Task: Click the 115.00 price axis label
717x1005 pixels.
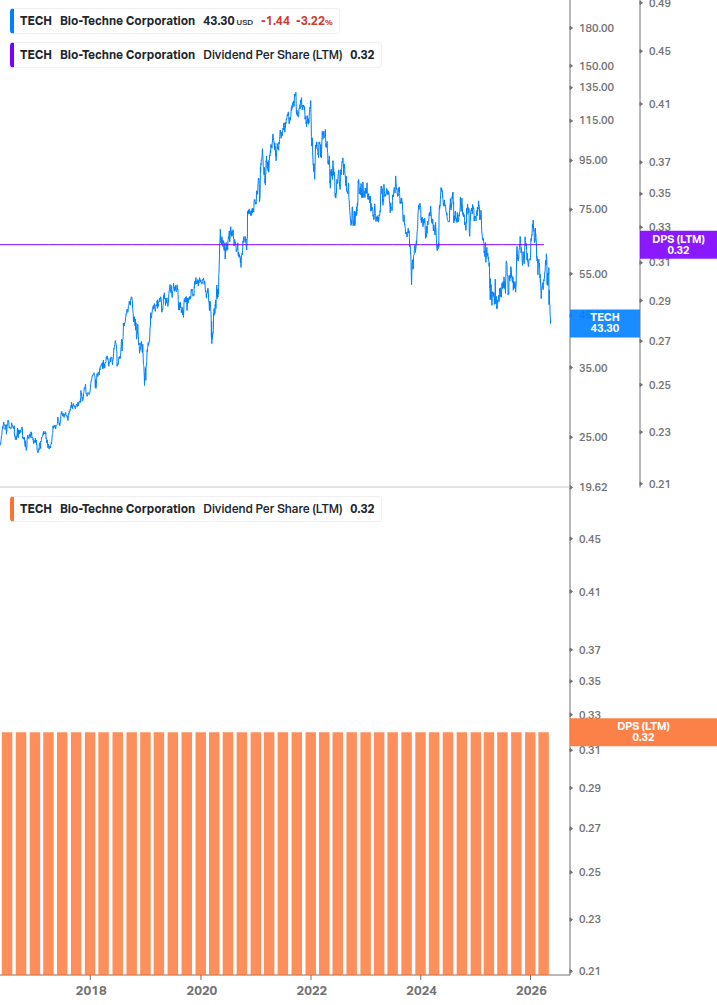Action: pos(597,120)
